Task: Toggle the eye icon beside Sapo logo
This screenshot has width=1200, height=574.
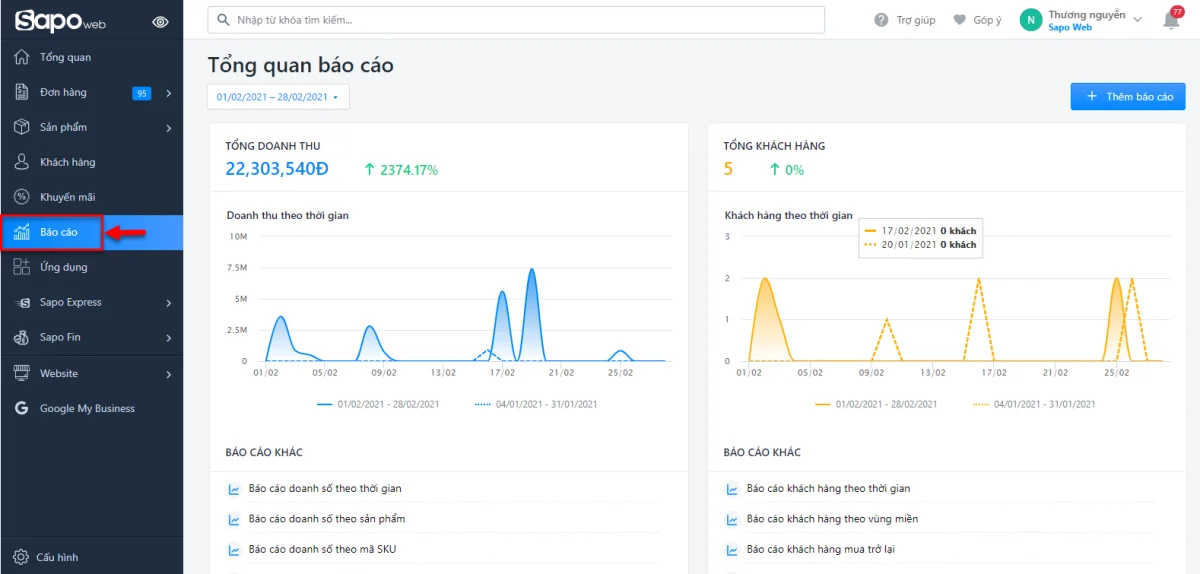Action: (x=160, y=22)
